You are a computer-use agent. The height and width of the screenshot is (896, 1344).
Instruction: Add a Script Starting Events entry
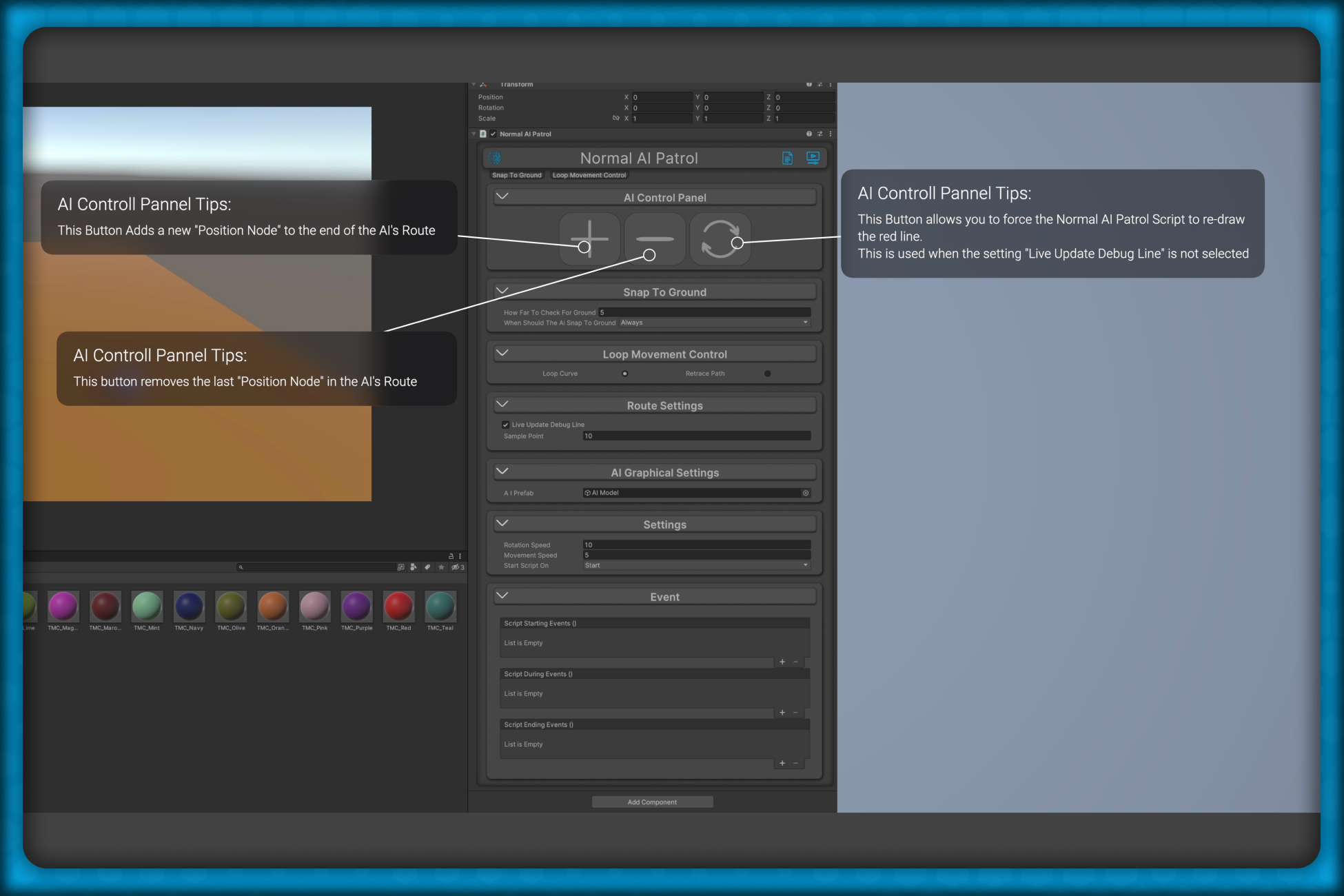(x=782, y=662)
